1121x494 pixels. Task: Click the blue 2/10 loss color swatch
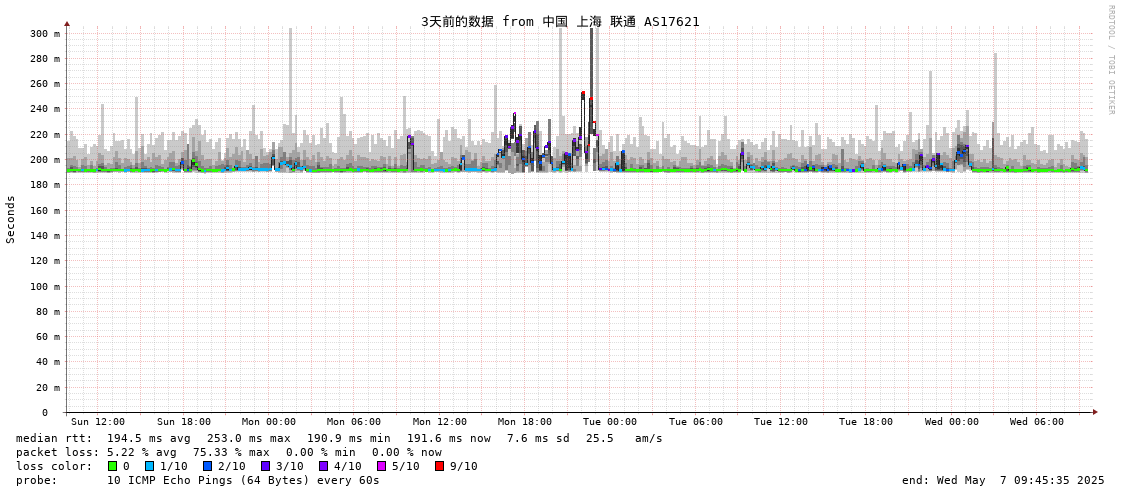[x=207, y=466]
